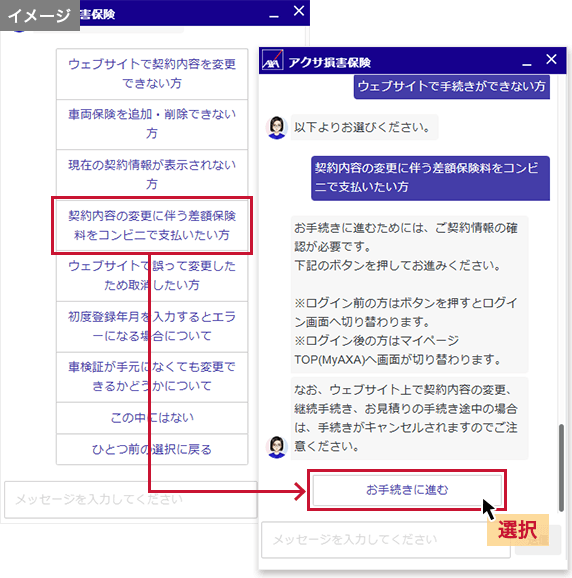This screenshot has height=578, width=572.
Task: Choose '車両保険を追加・削除できない方' option
Action: point(152,124)
